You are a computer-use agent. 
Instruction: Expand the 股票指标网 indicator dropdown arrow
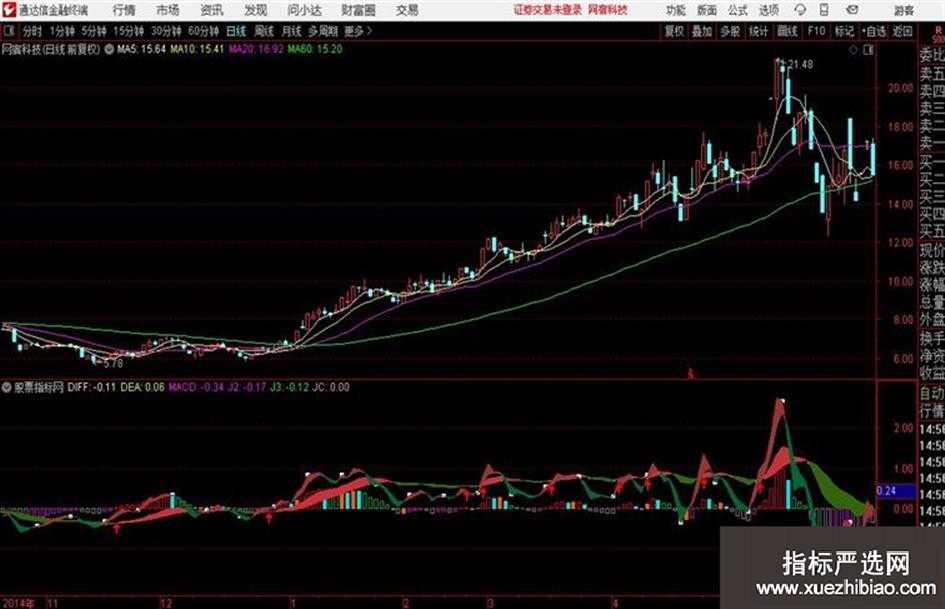[7, 387]
